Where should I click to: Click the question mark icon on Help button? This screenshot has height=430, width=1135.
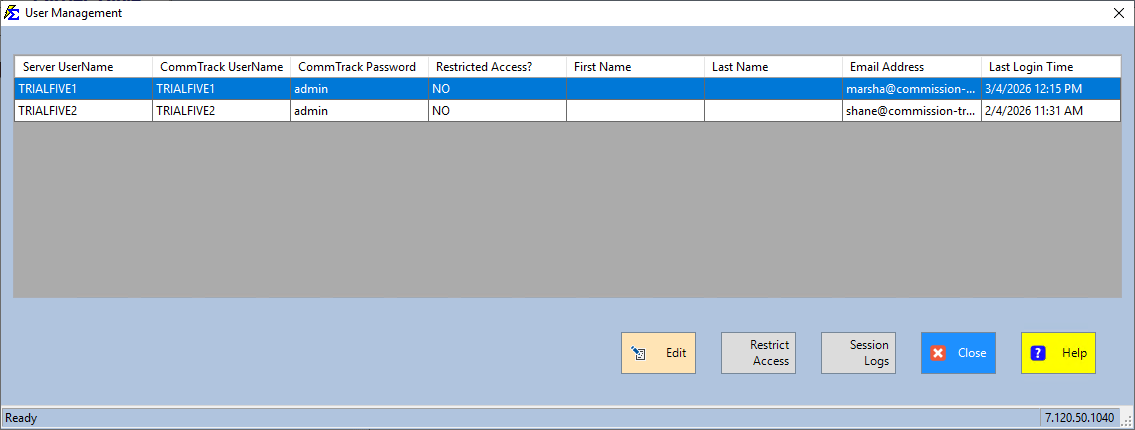(1038, 353)
